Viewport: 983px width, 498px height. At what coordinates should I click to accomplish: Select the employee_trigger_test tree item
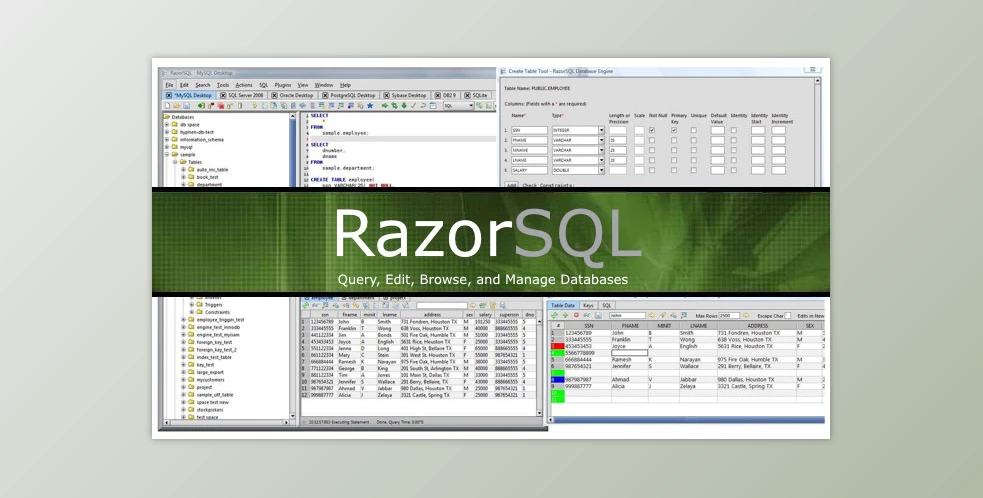220,320
